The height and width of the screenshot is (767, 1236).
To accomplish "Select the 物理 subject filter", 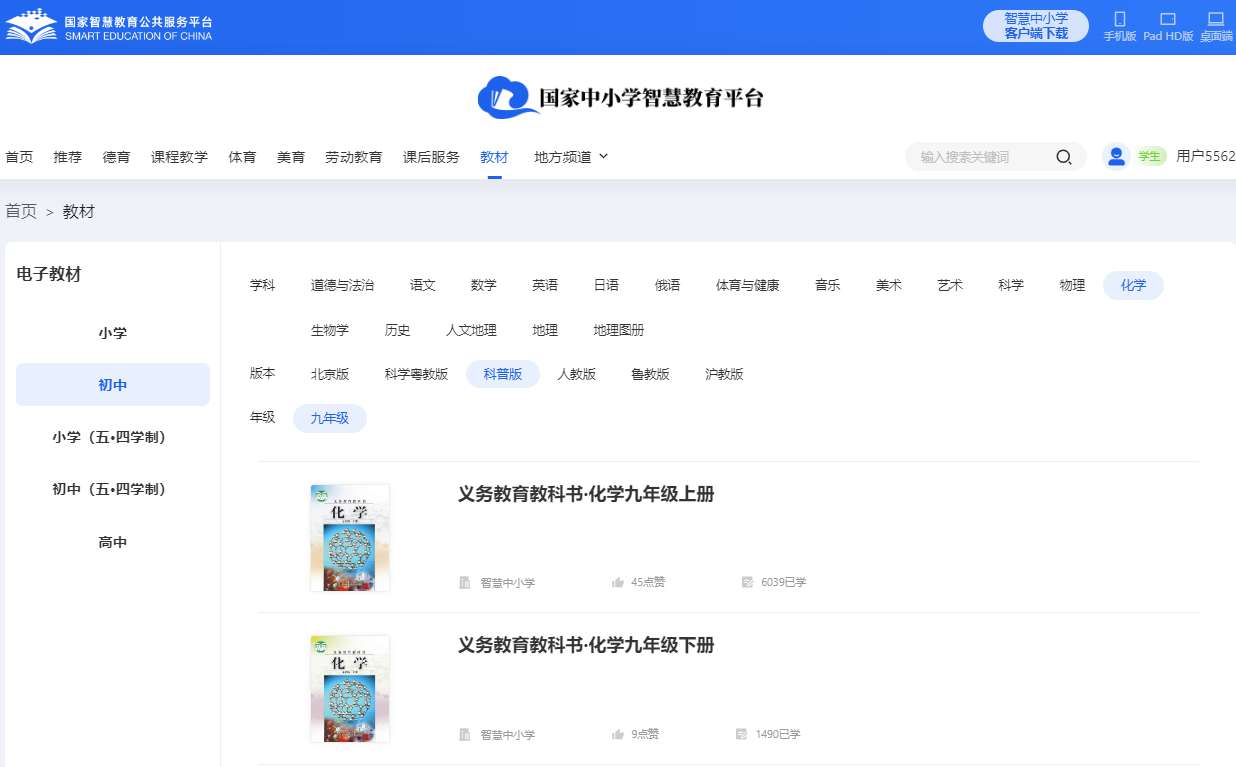I will pos(1072,285).
